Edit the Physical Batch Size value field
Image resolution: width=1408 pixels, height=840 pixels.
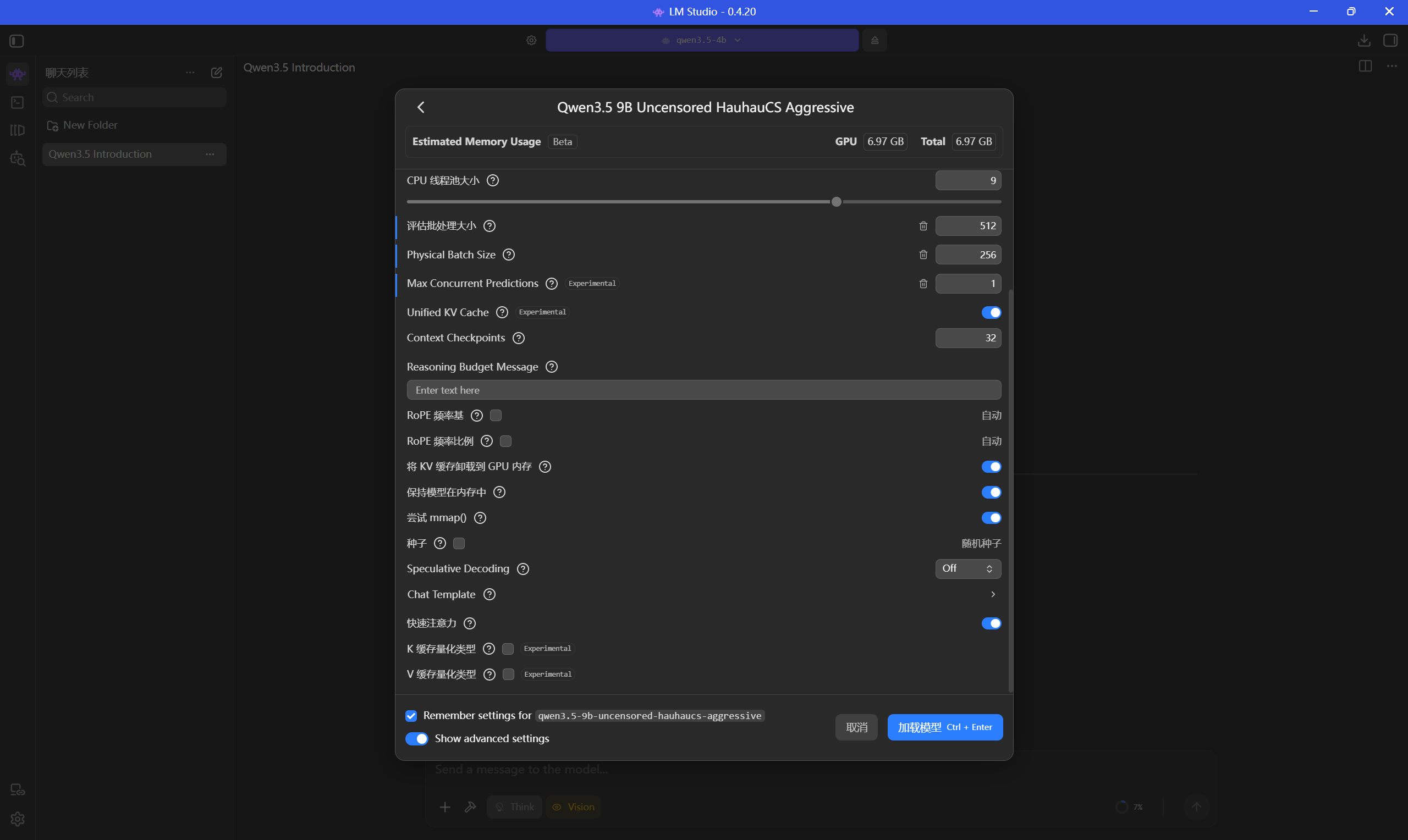click(x=968, y=255)
